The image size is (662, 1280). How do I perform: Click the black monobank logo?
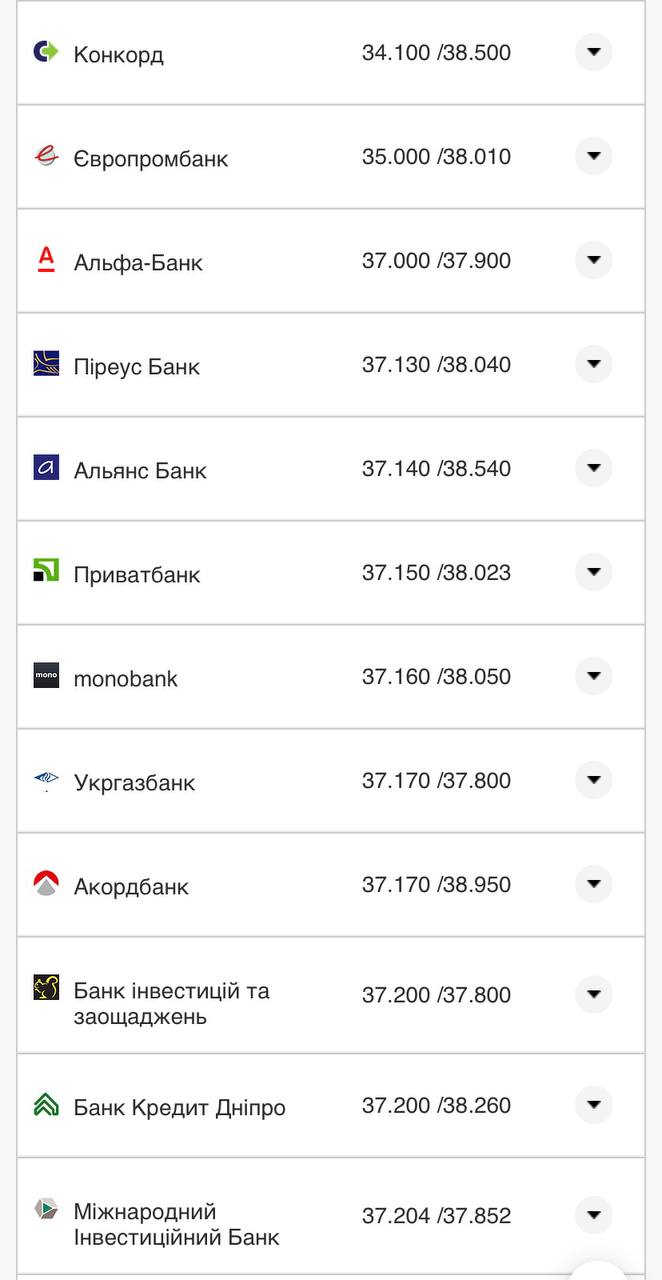[x=46, y=676]
